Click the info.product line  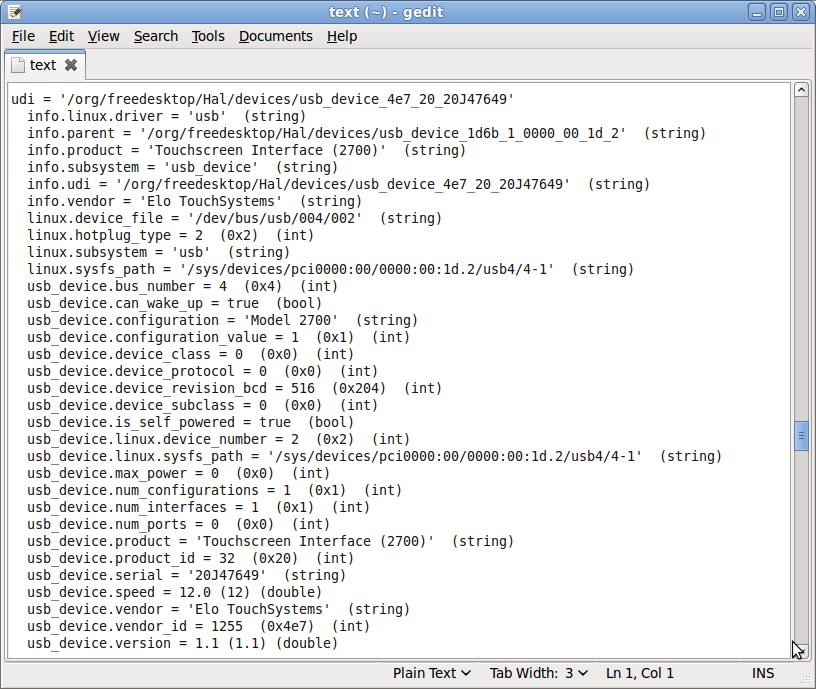(x=247, y=150)
